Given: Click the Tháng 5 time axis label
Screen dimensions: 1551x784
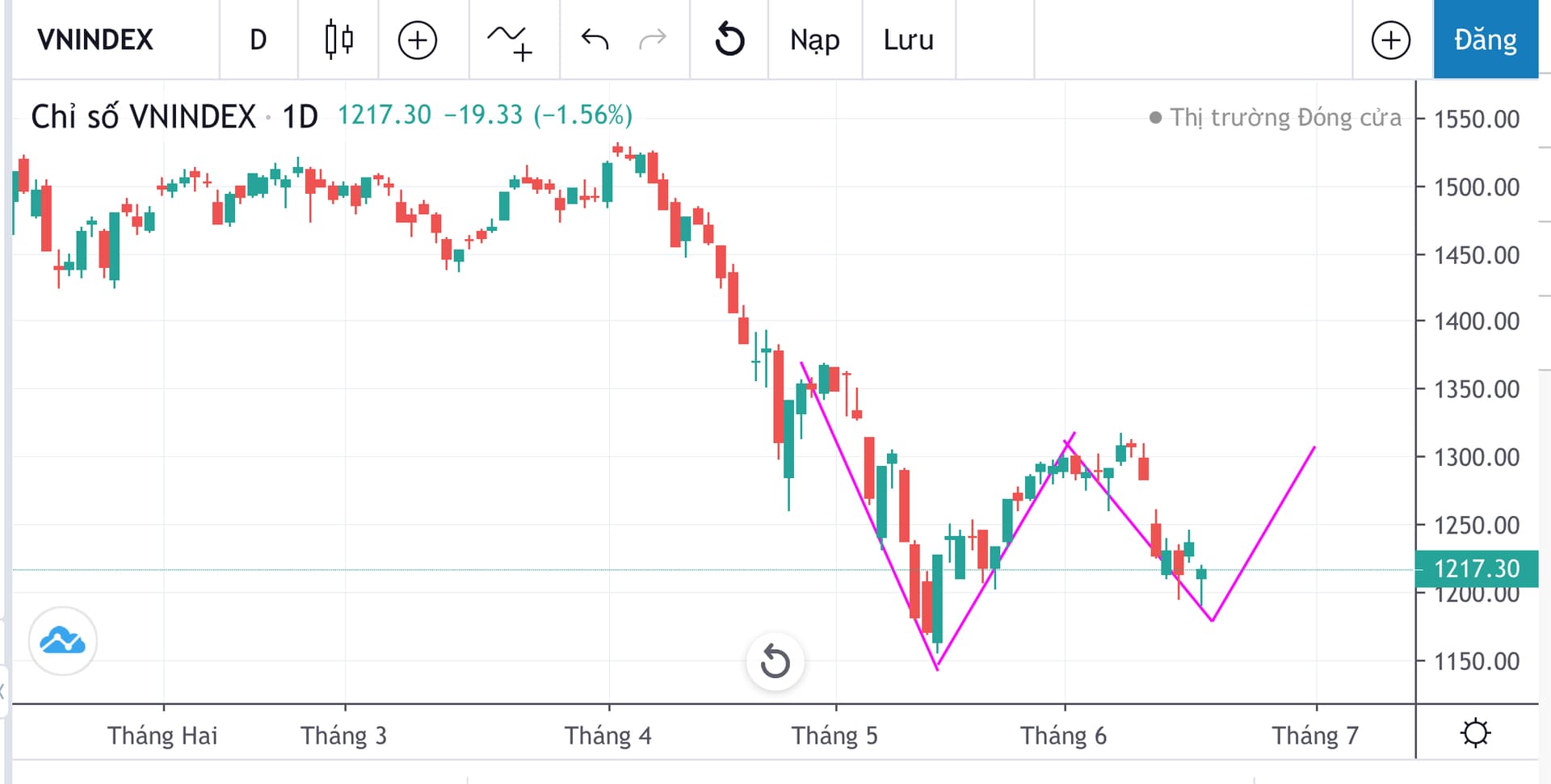Looking at the screenshot, I should point(834,736).
